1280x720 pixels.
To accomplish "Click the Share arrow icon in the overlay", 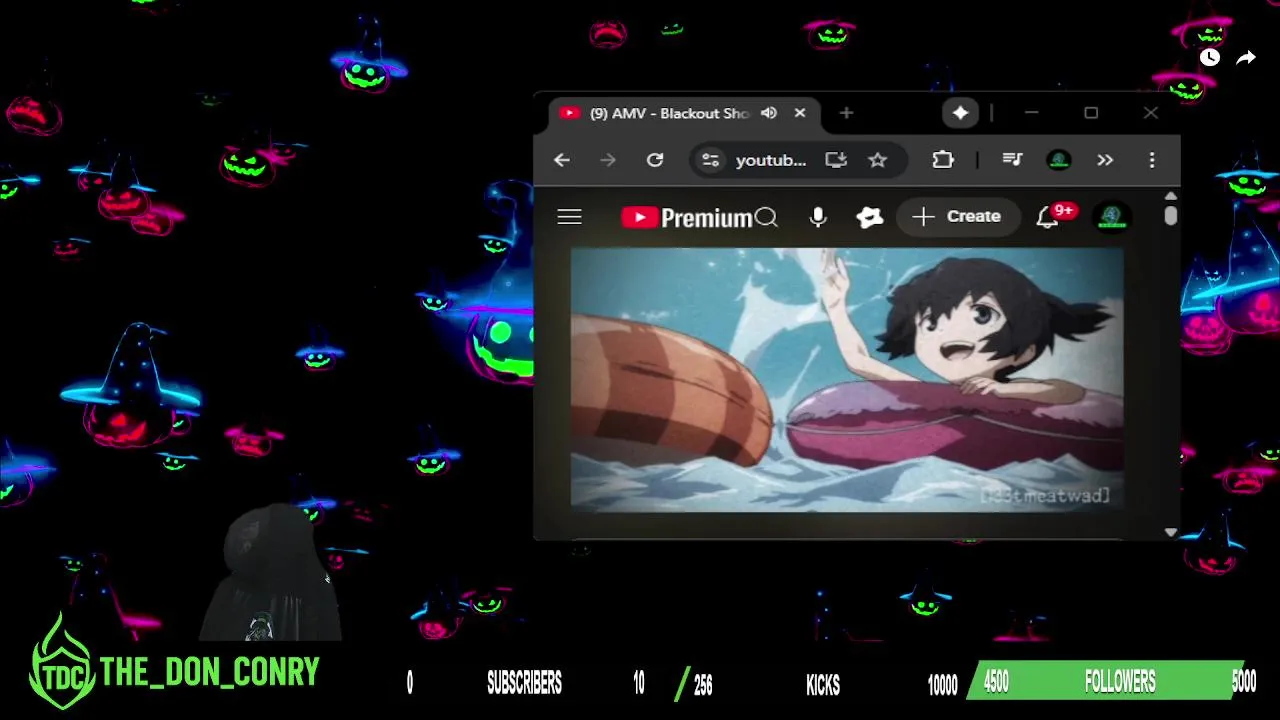I will tap(1246, 58).
